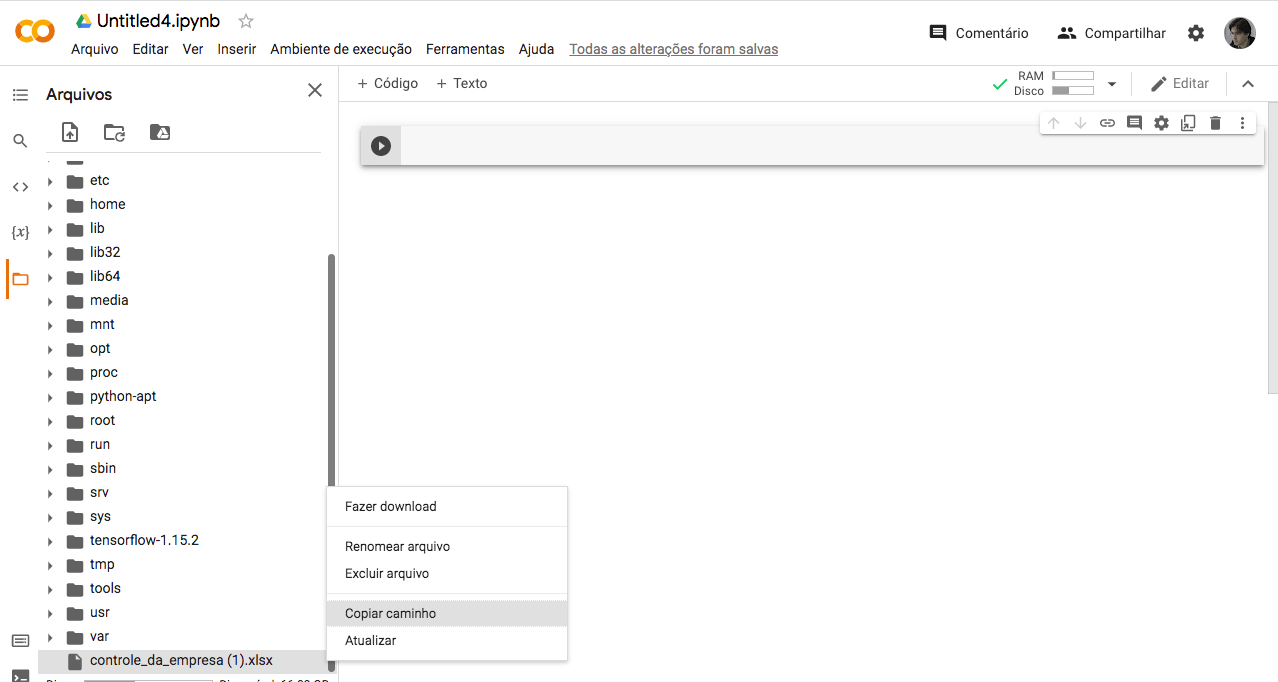This screenshot has width=1278, height=682.
Task: Expand the tensorflow-1.15.2 folder
Action: [51, 540]
